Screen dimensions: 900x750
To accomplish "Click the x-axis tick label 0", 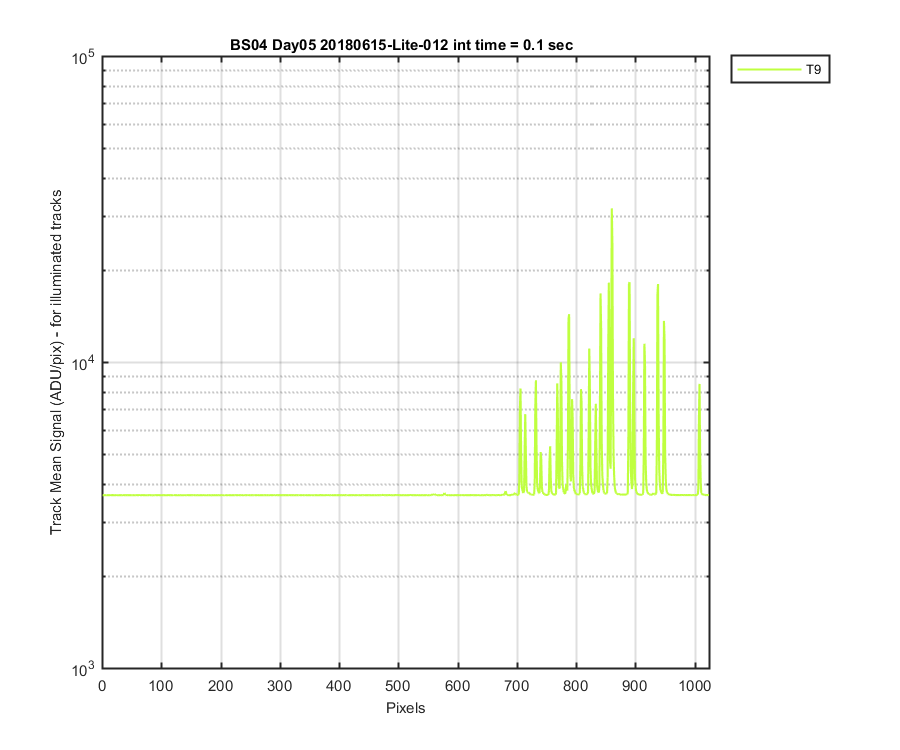I will pyautogui.click(x=102, y=686).
